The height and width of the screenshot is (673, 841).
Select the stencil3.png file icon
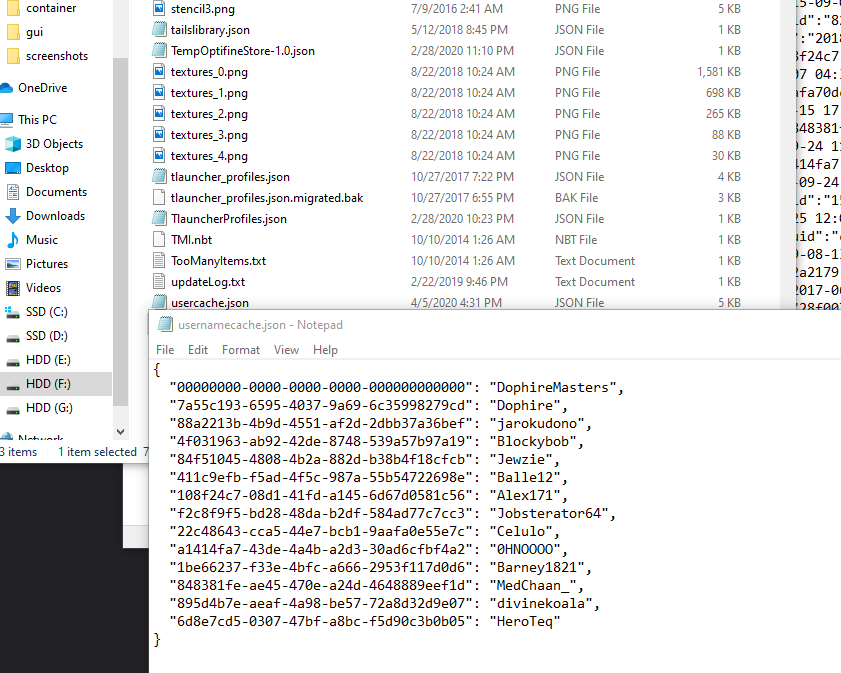(x=159, y=9)
